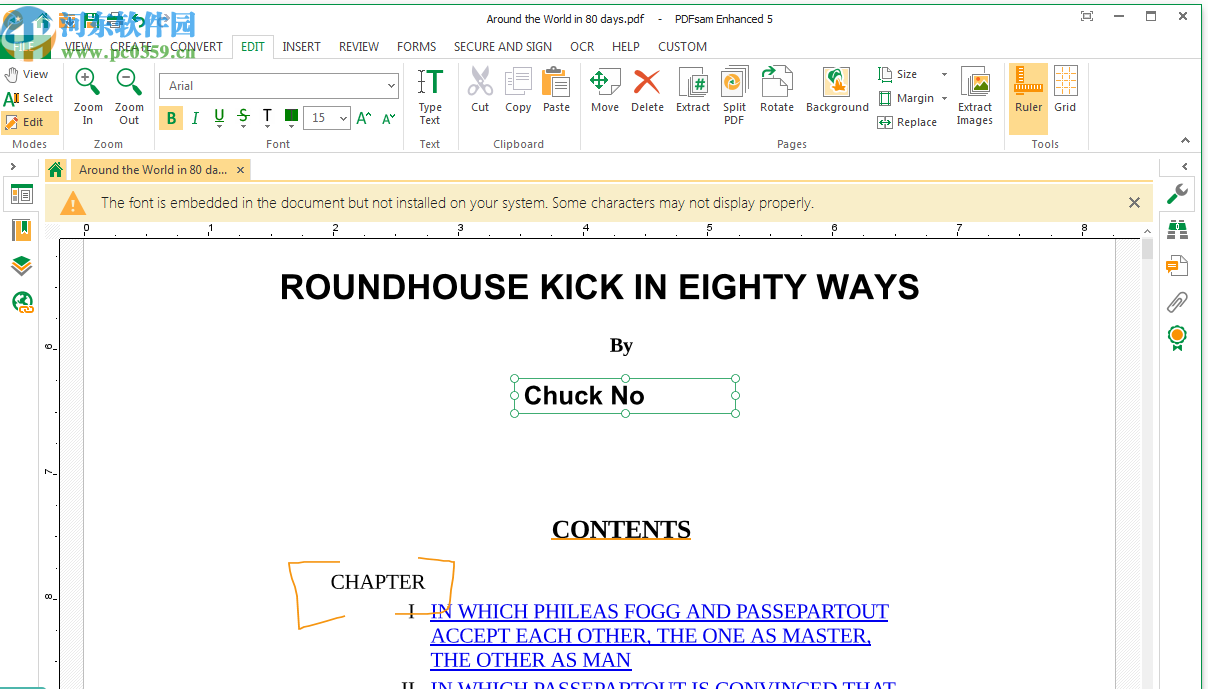Open the paperclip attachments panel
The image size is (1208, 689).
coord(1178,301)
